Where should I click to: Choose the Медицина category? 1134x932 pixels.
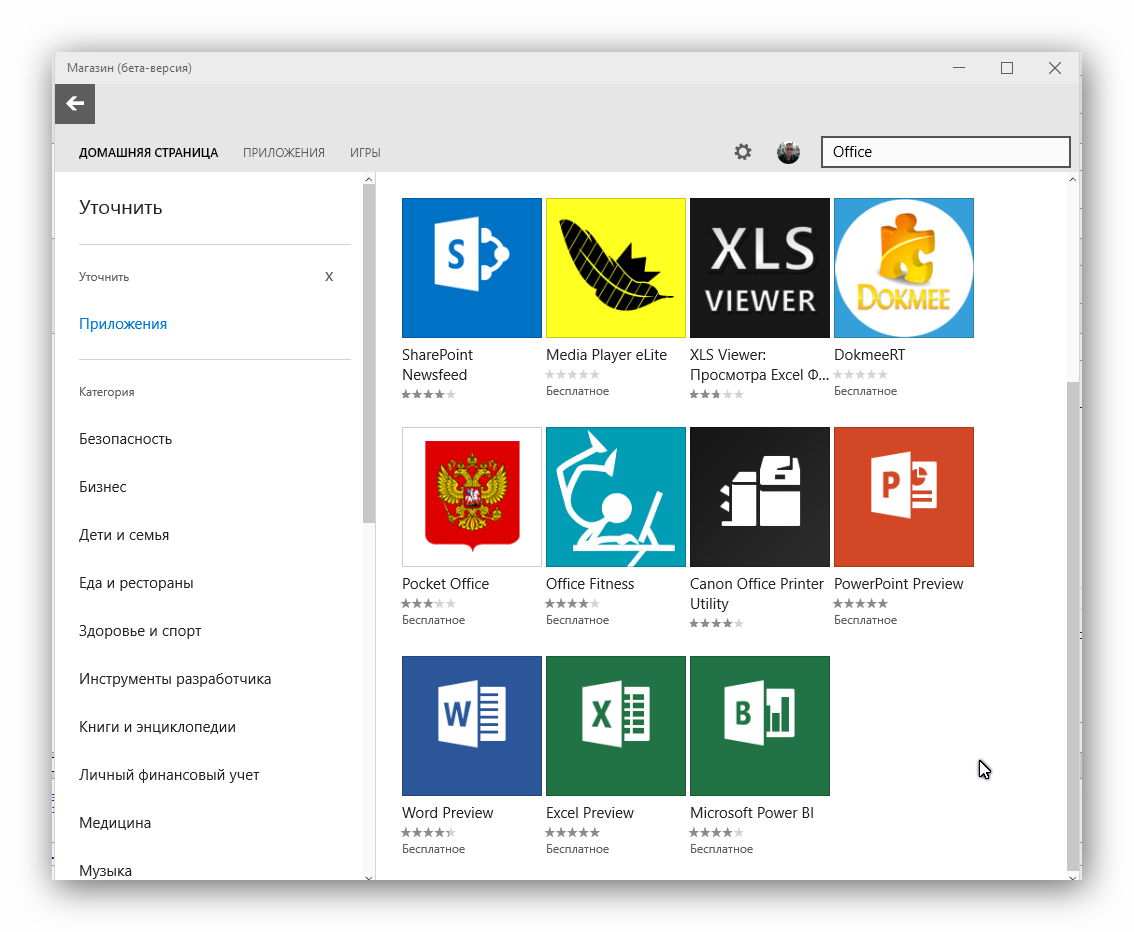coord(115,823)
